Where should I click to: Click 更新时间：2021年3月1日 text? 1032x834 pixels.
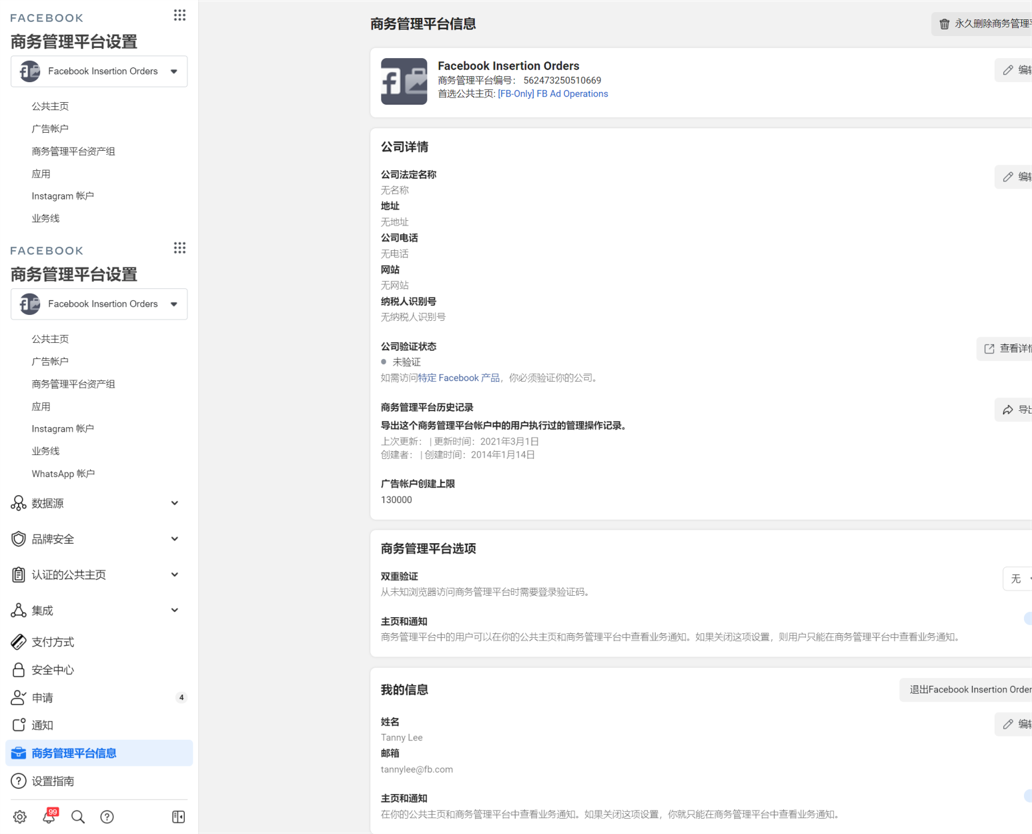coord(486,441)
